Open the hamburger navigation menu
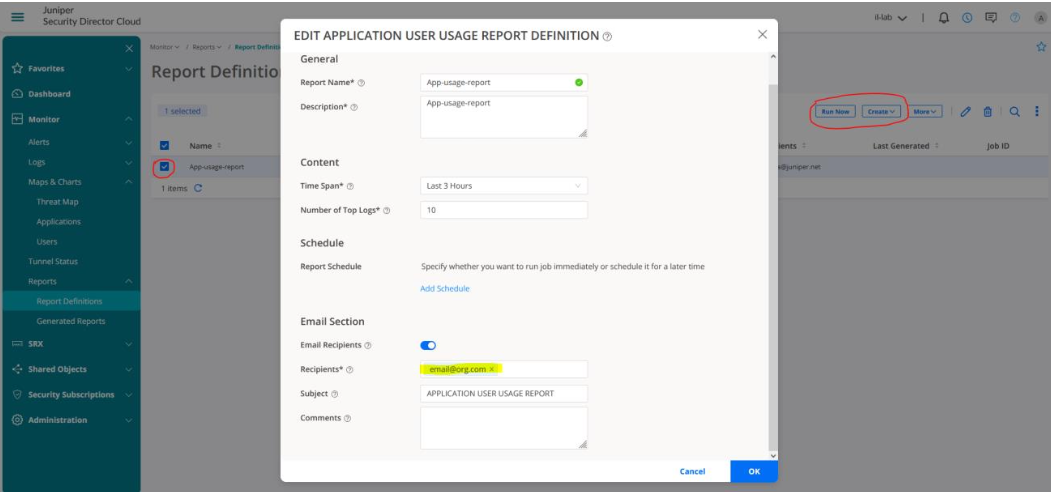Viewport: 1054px width, 492px height. [16, 15]
